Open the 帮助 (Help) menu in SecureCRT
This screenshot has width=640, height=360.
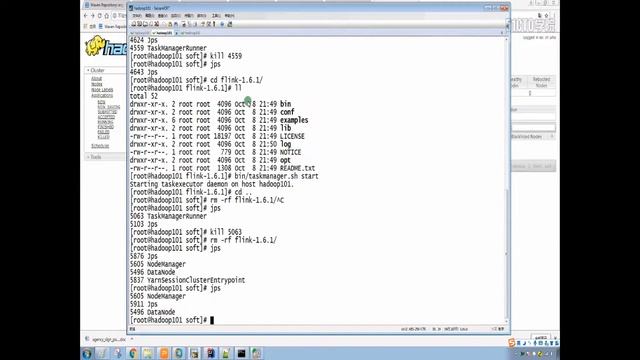229,16
